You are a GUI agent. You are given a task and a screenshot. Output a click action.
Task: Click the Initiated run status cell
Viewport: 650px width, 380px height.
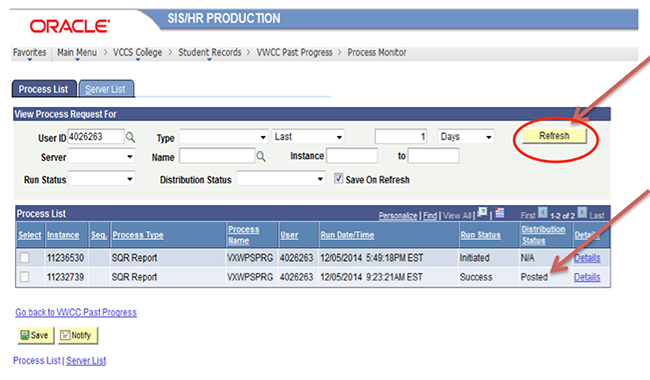point(475,258)
